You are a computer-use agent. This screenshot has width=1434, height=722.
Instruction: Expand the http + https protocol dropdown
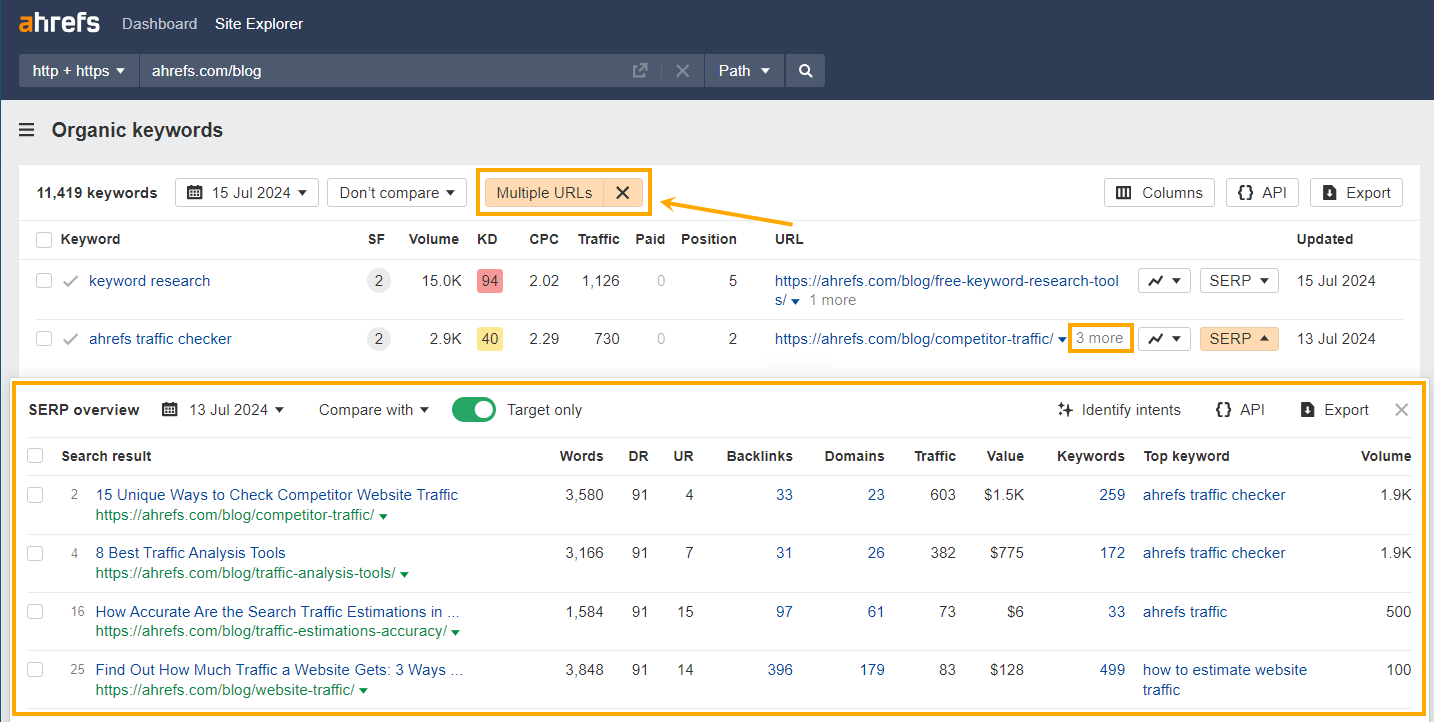pyautogui.click(x=77, y=70)
